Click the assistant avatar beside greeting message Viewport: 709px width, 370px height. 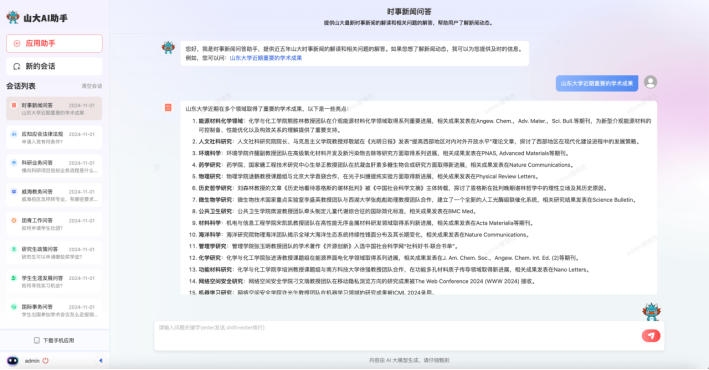click(168, 47)
